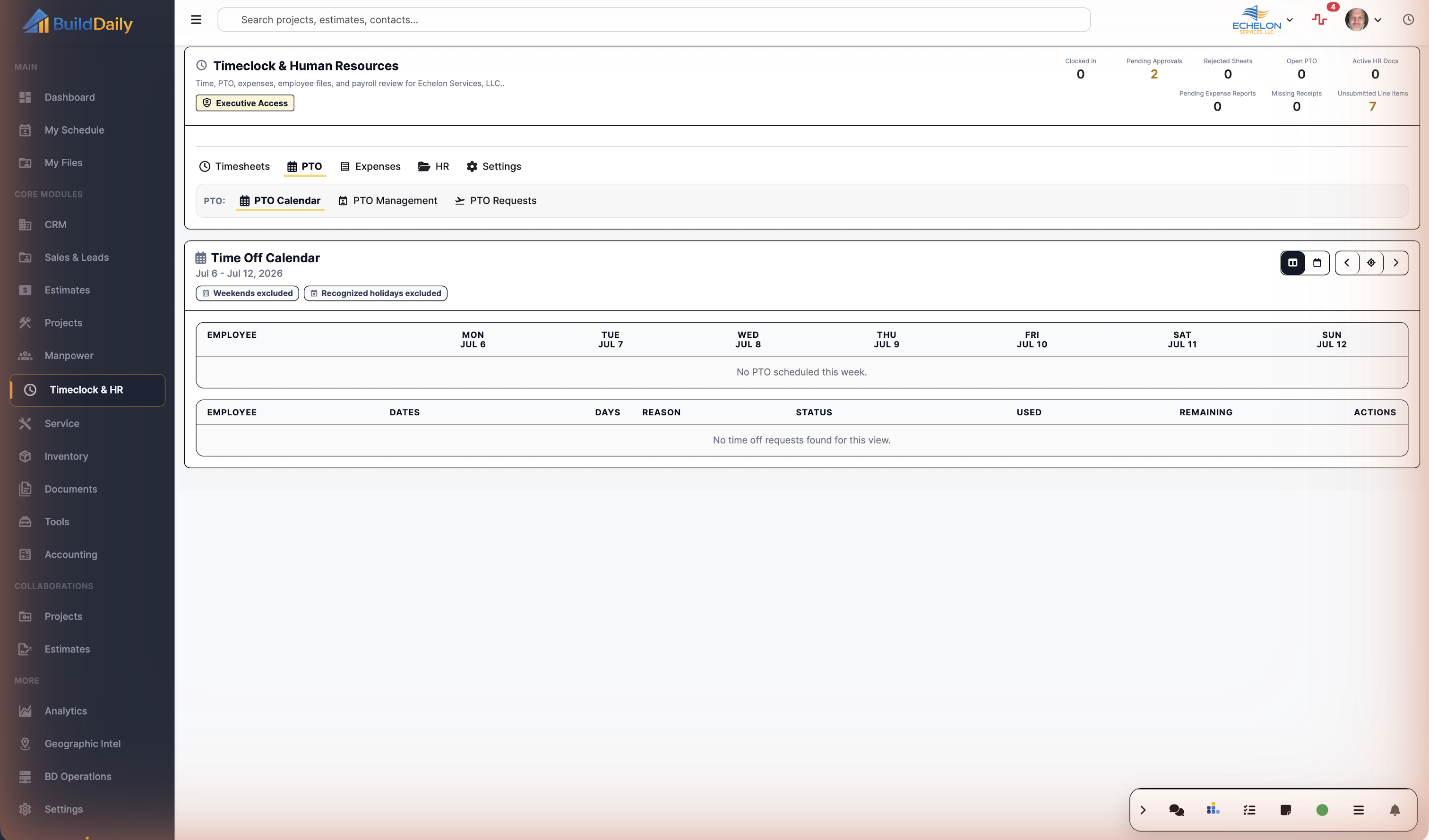Open core modules Projects

87,323
